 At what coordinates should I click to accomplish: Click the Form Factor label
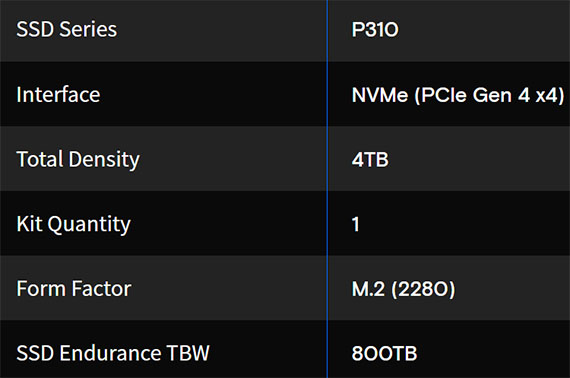click(74, 289)
